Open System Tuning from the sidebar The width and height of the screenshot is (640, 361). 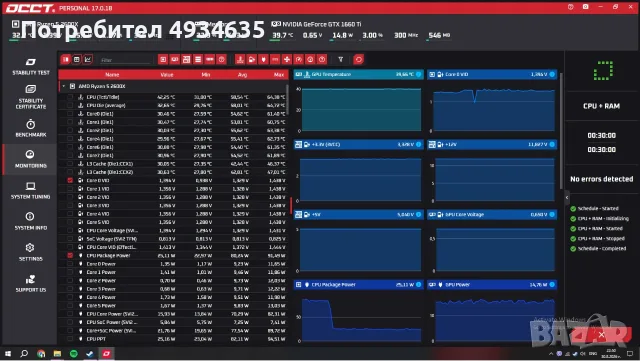tap(31, 190)
